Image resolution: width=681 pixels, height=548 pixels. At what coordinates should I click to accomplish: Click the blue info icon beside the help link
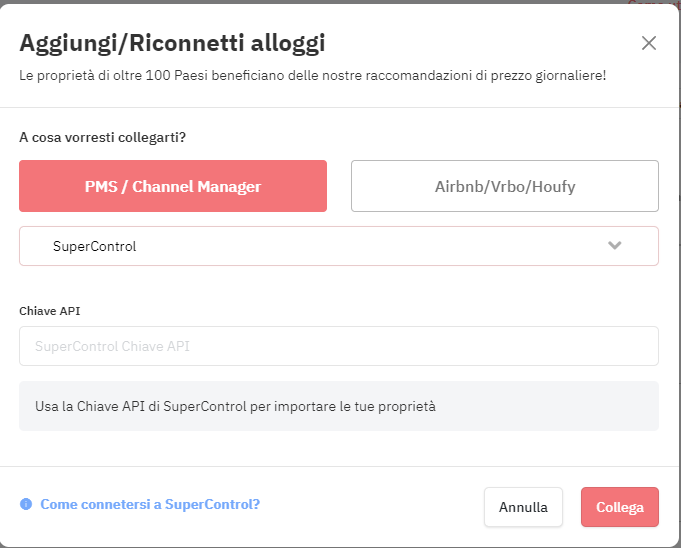coord(26,504)
